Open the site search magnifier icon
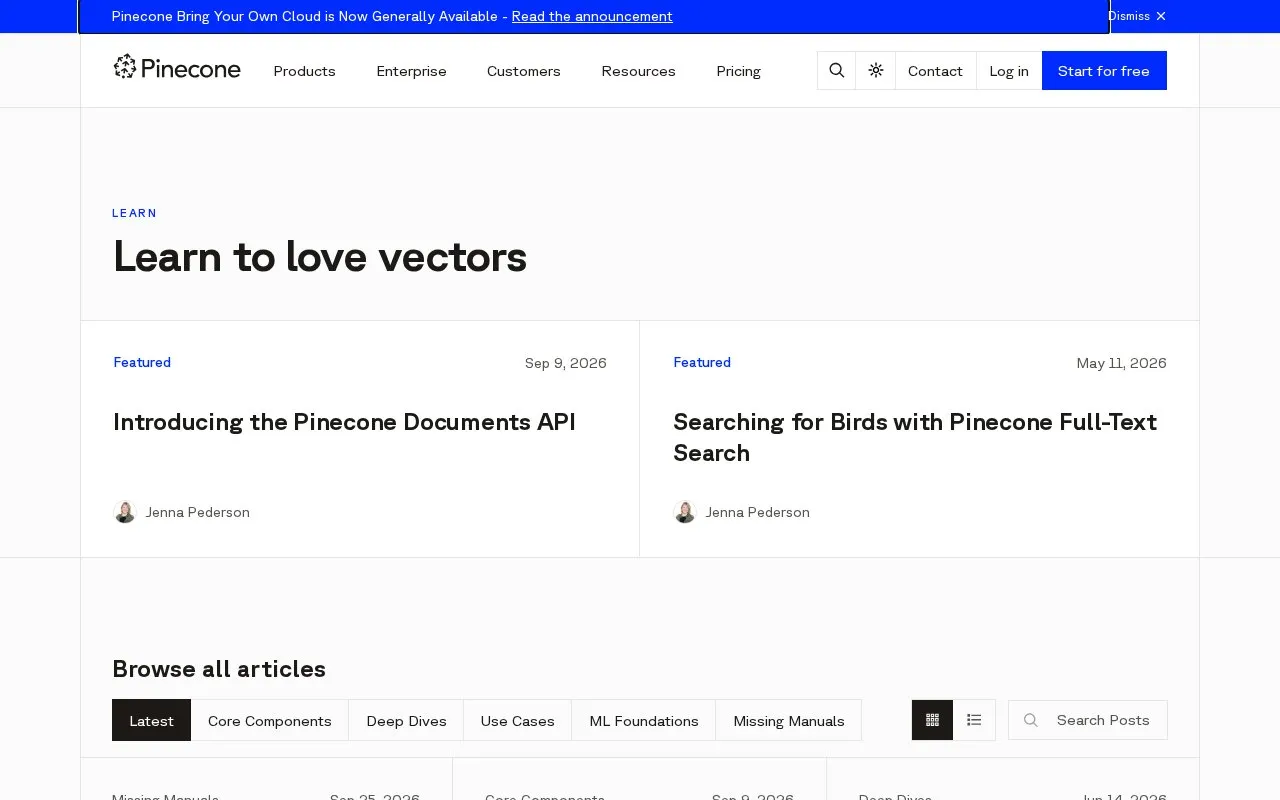Image resolution: width=1280 pixels, height=800 pixels. point(837,70)
